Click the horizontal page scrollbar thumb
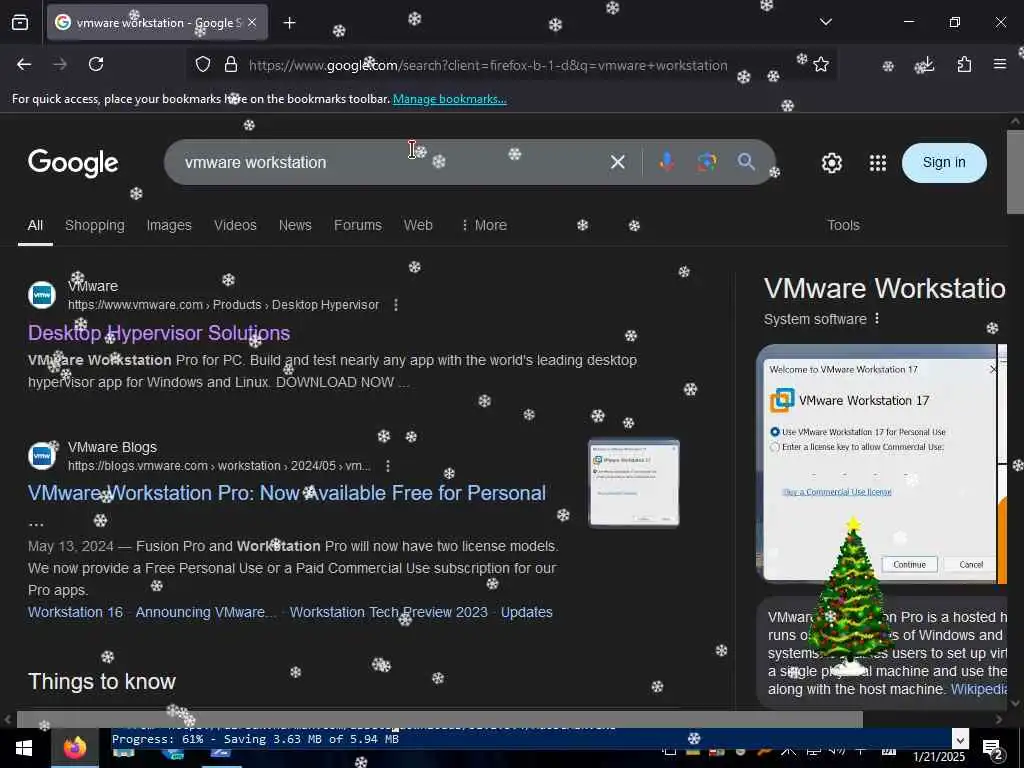Viewport: 1024px width, 768px height. (440, 720)
